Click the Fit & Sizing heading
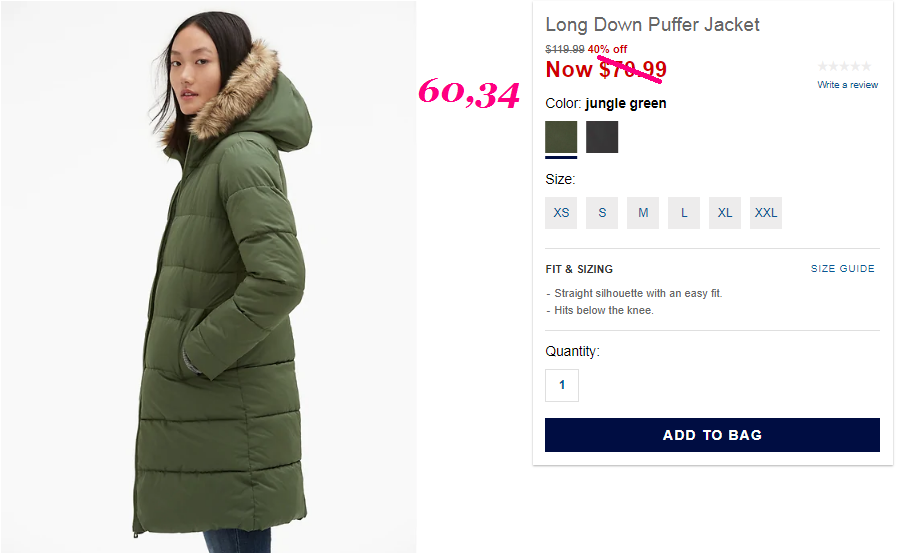Image resolution: width=901 pixels, height=553 pixels. pos(579,269)
